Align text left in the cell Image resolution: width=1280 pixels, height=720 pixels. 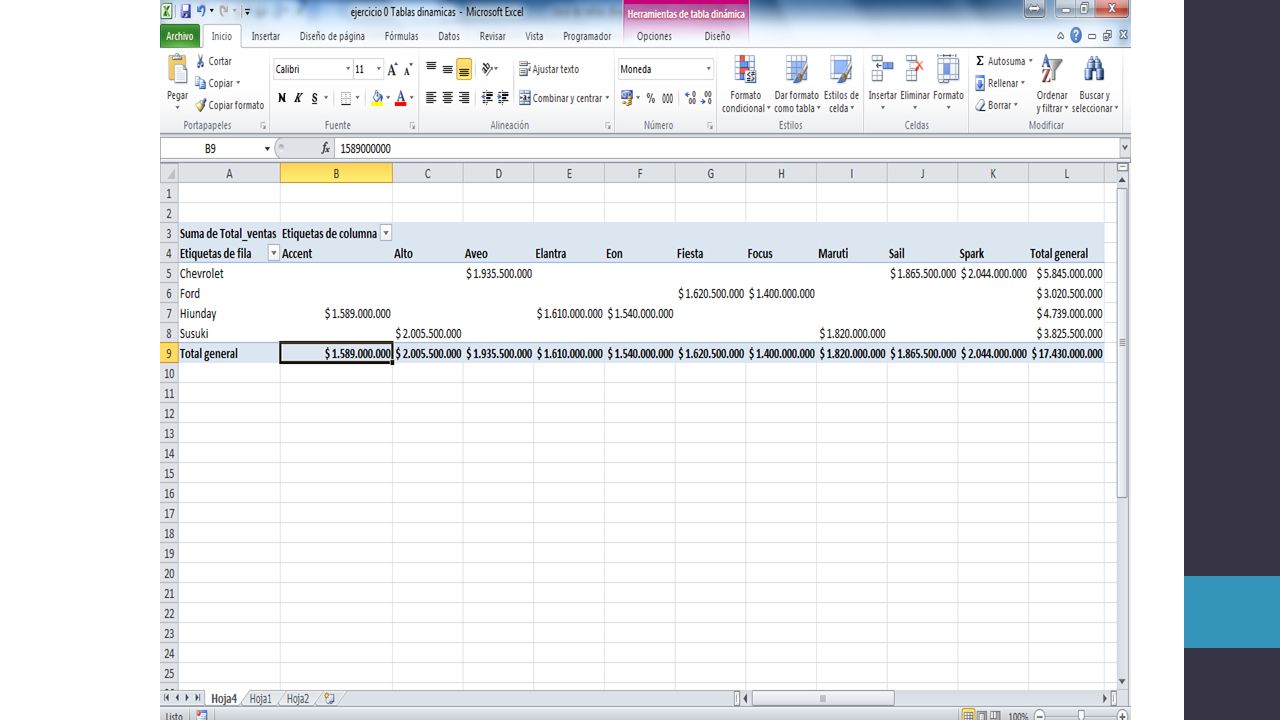(x=431, y=98)
